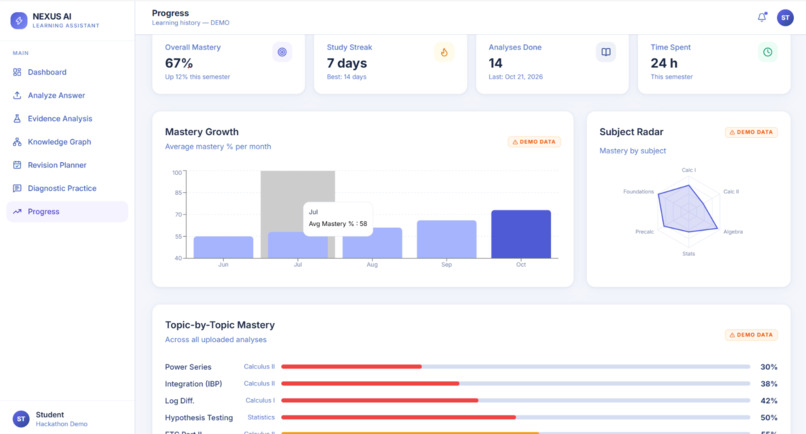The height and width of the screenshot is (434, 806).
Task: Click the Subject Radar polygon chart
Action: [x=687, y=209]
